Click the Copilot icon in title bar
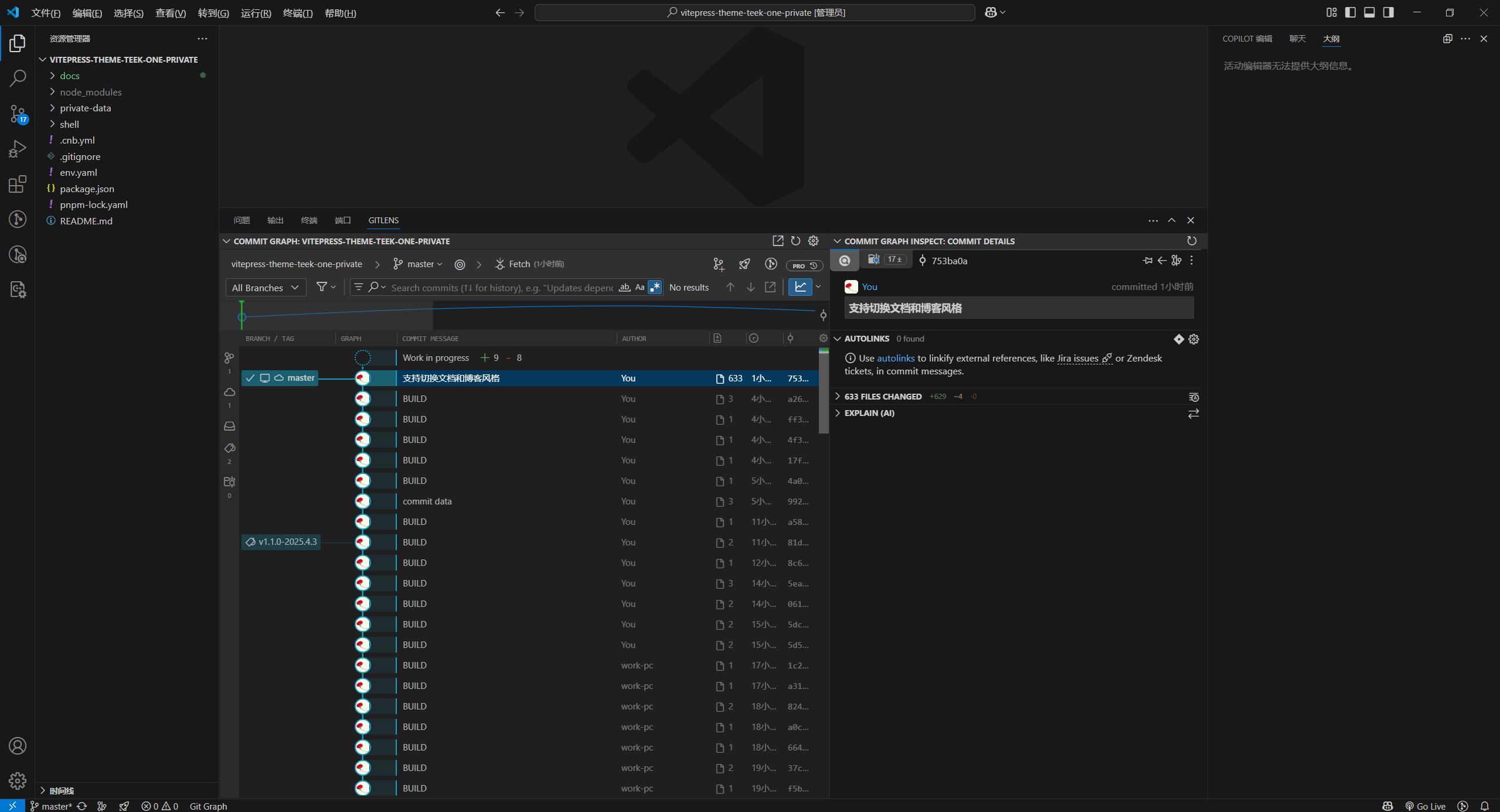Image resolution: width=1500 pixels, height=812 pixels. click(991, 12)
